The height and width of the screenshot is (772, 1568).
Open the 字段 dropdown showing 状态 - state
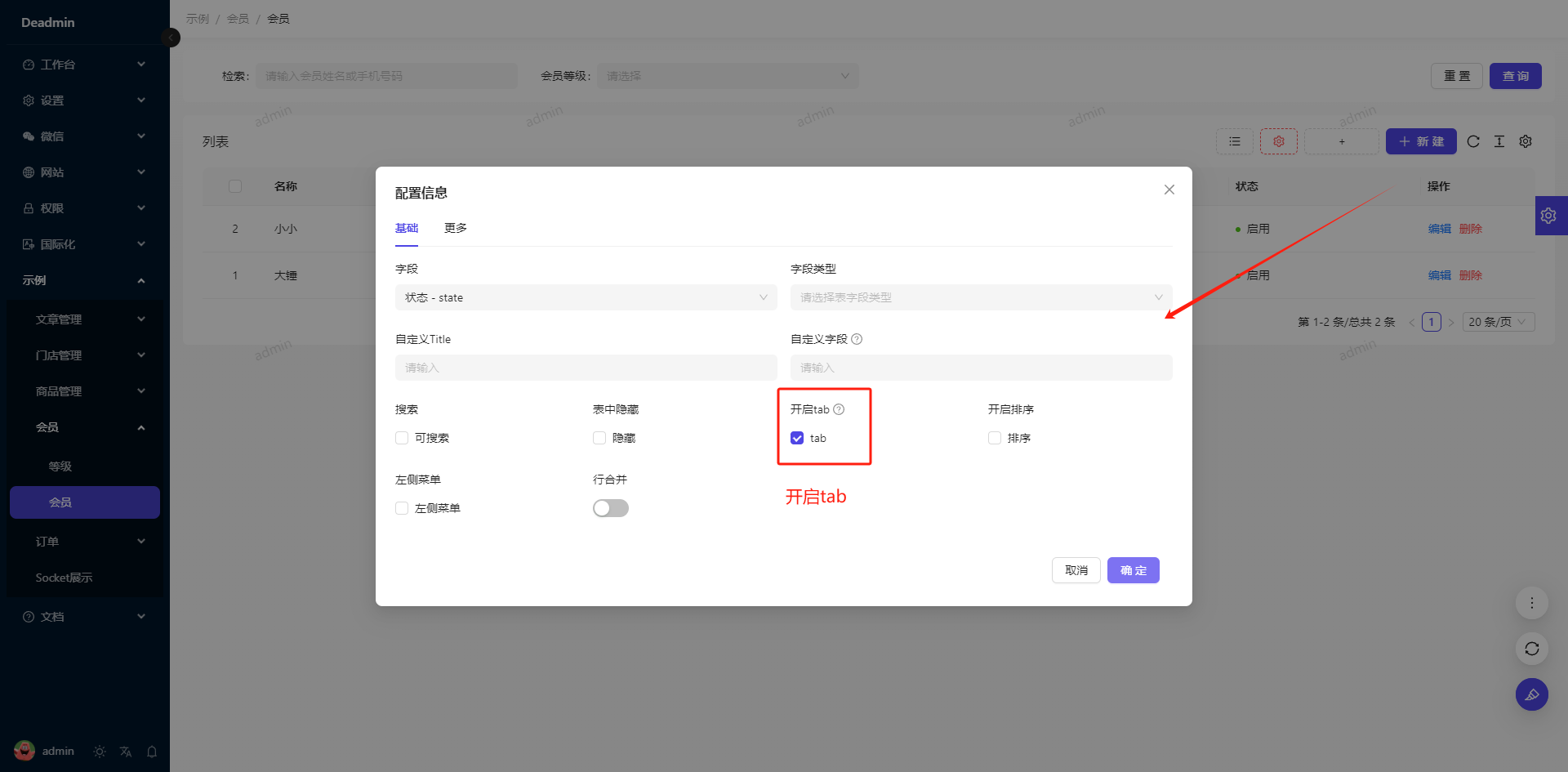[x=586, y=297]
